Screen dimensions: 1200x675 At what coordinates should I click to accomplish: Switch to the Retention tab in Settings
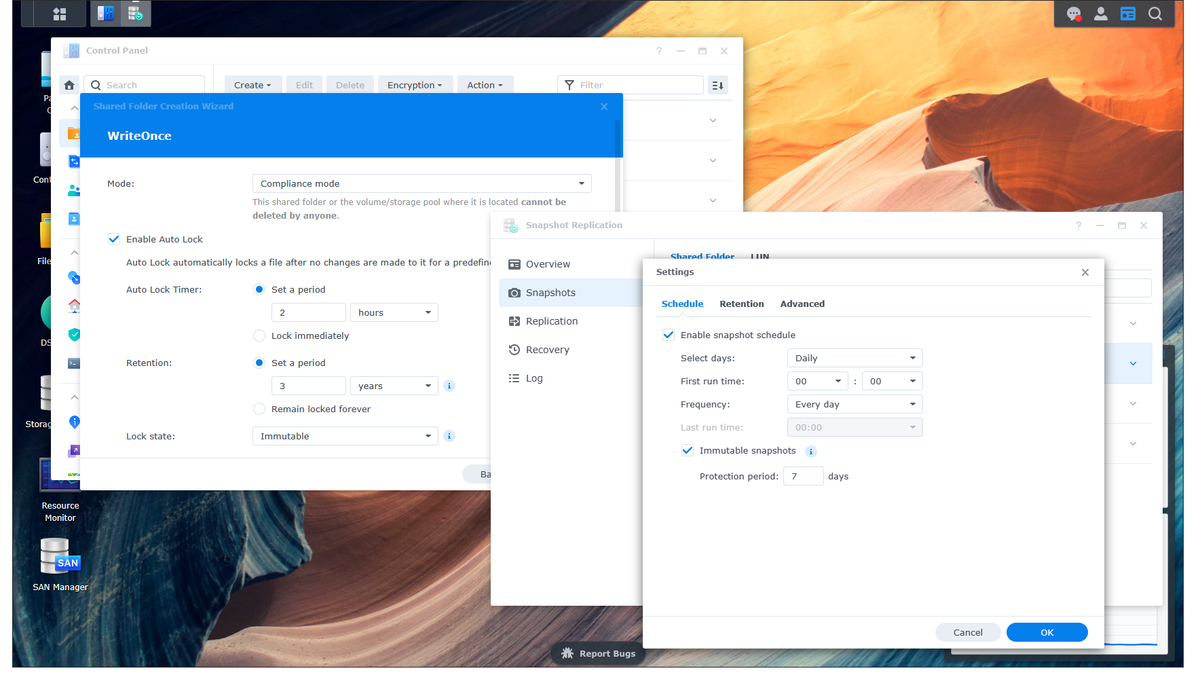(741, 303)
